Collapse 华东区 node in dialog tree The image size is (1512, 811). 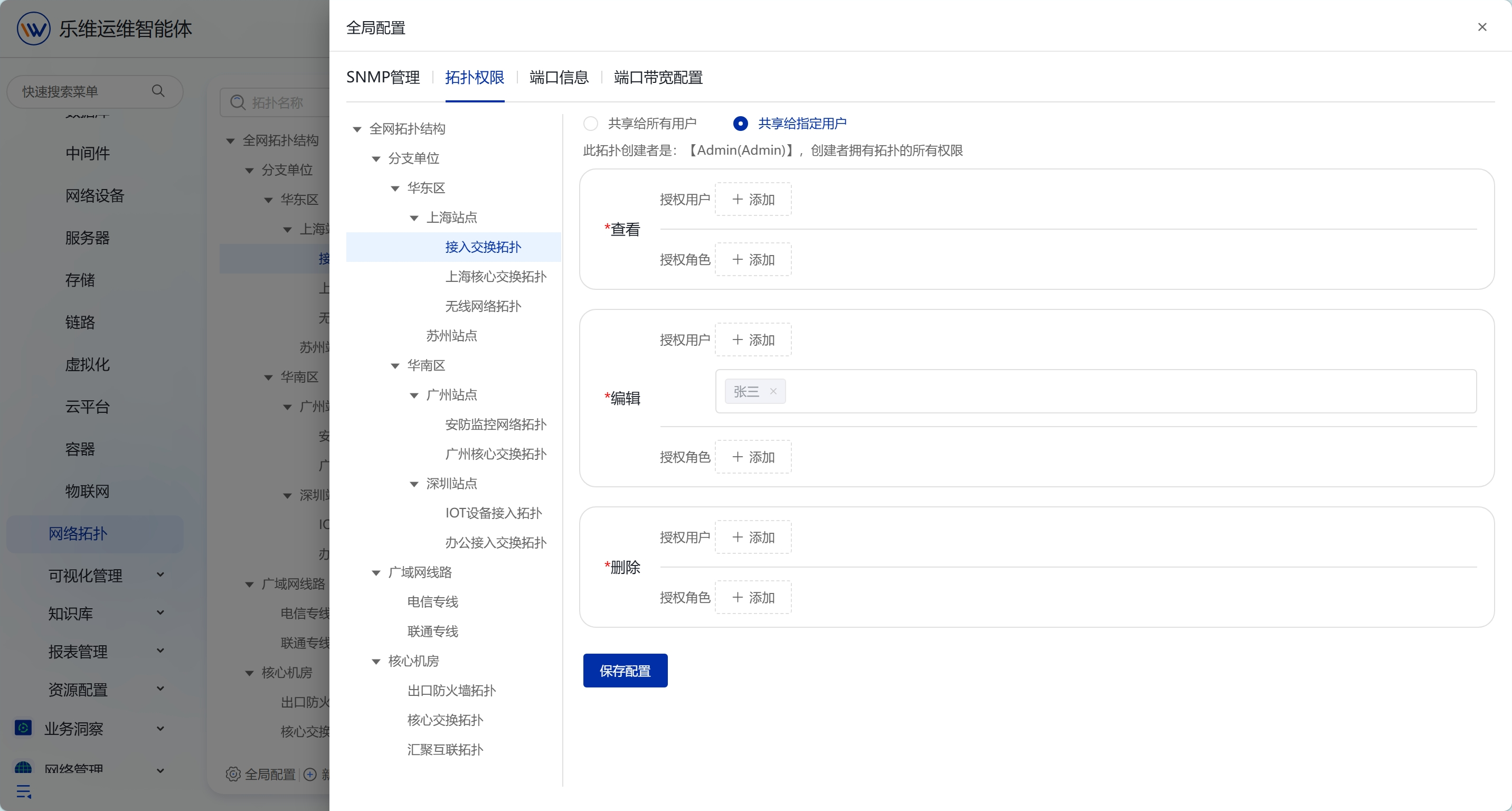395,188
